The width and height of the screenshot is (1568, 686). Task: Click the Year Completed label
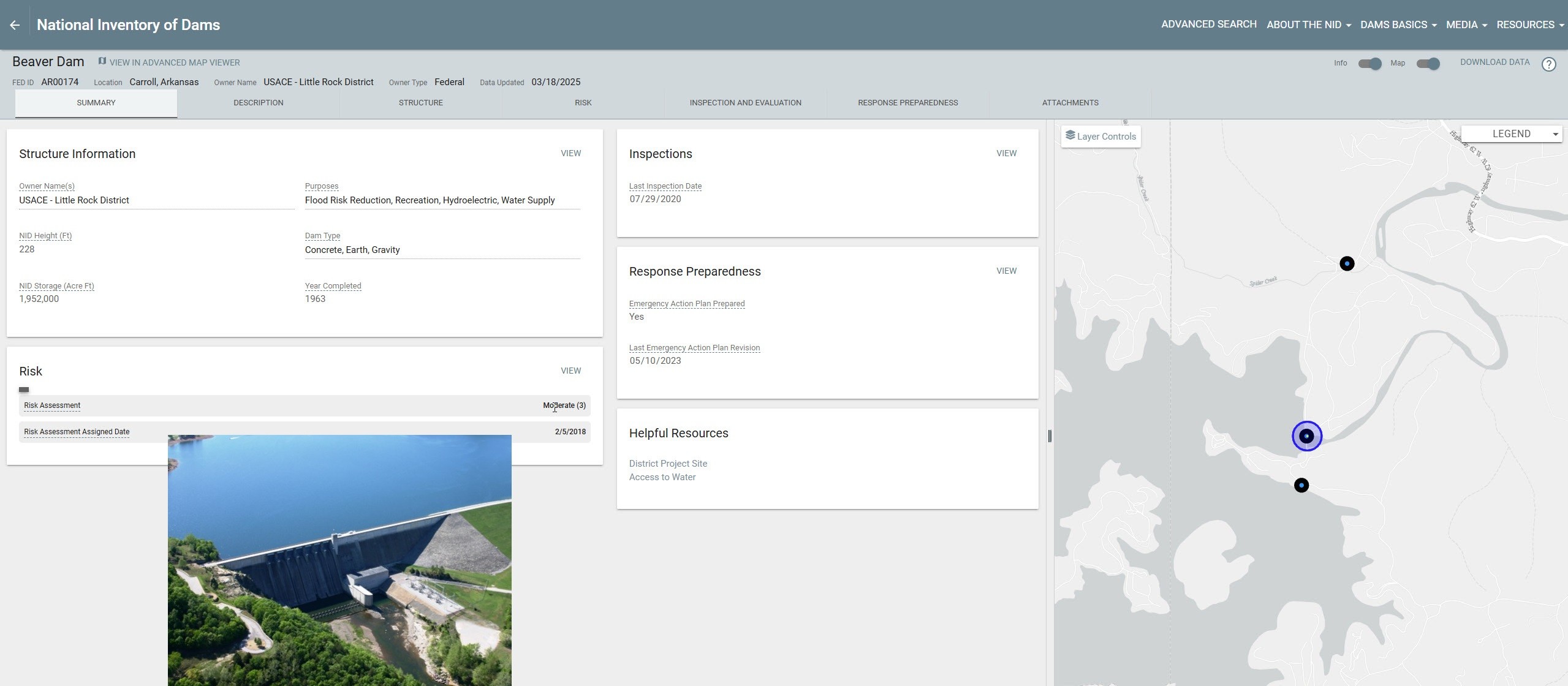(x=333, y=286)
